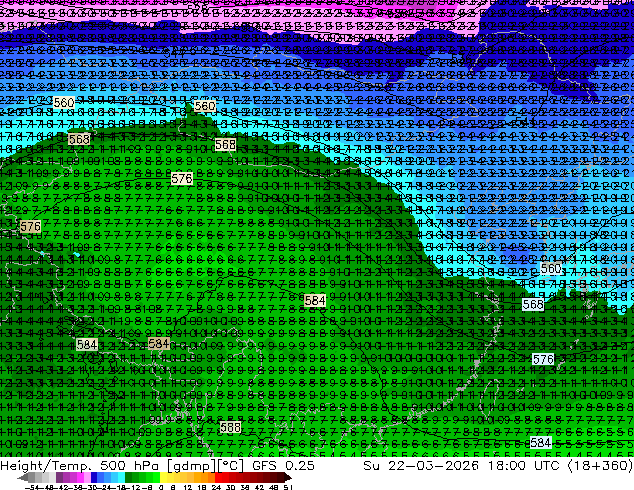The image size is (634, 490).
Task: Select the dark green legend swatch
Action: 129,478
